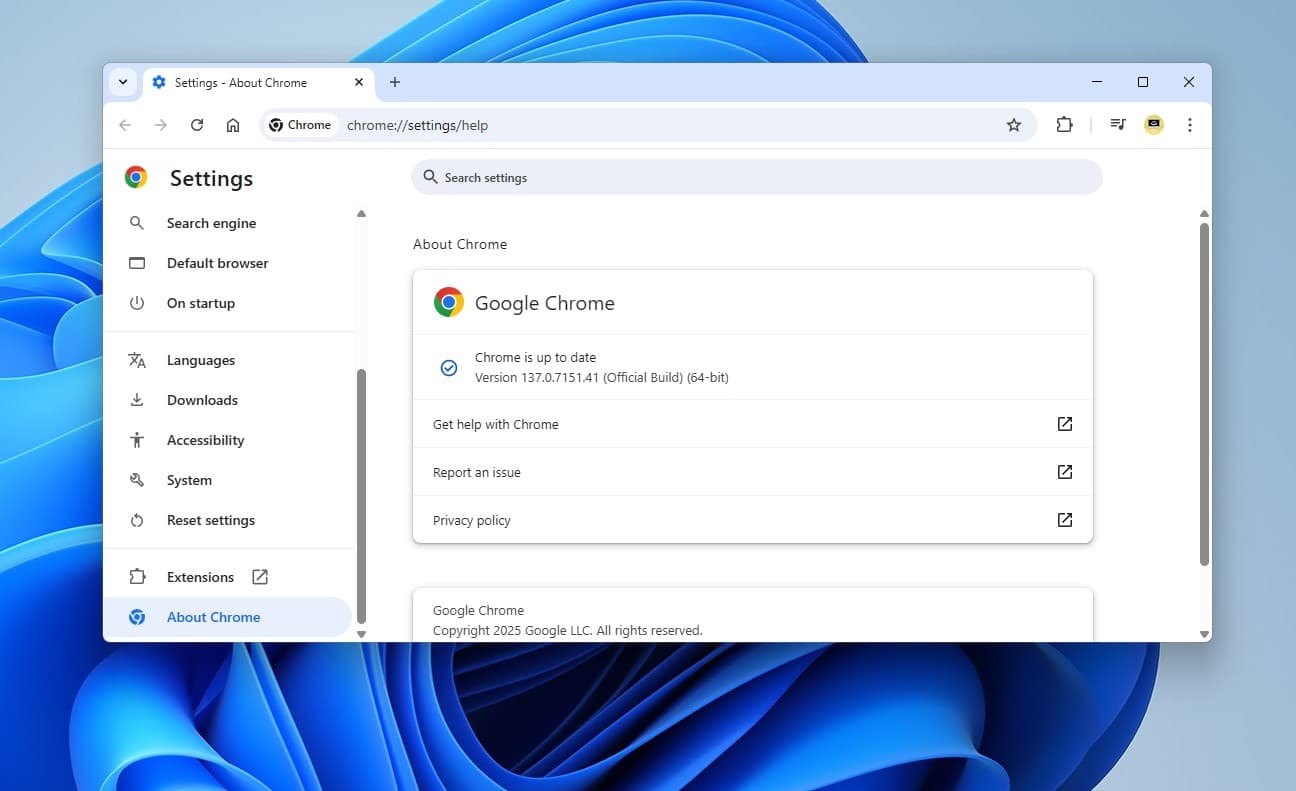Image resolution: width=1296 pixels, height=791 pixels.
Task: Open Get help with Chrome
Action: click(x=753, y=424)
